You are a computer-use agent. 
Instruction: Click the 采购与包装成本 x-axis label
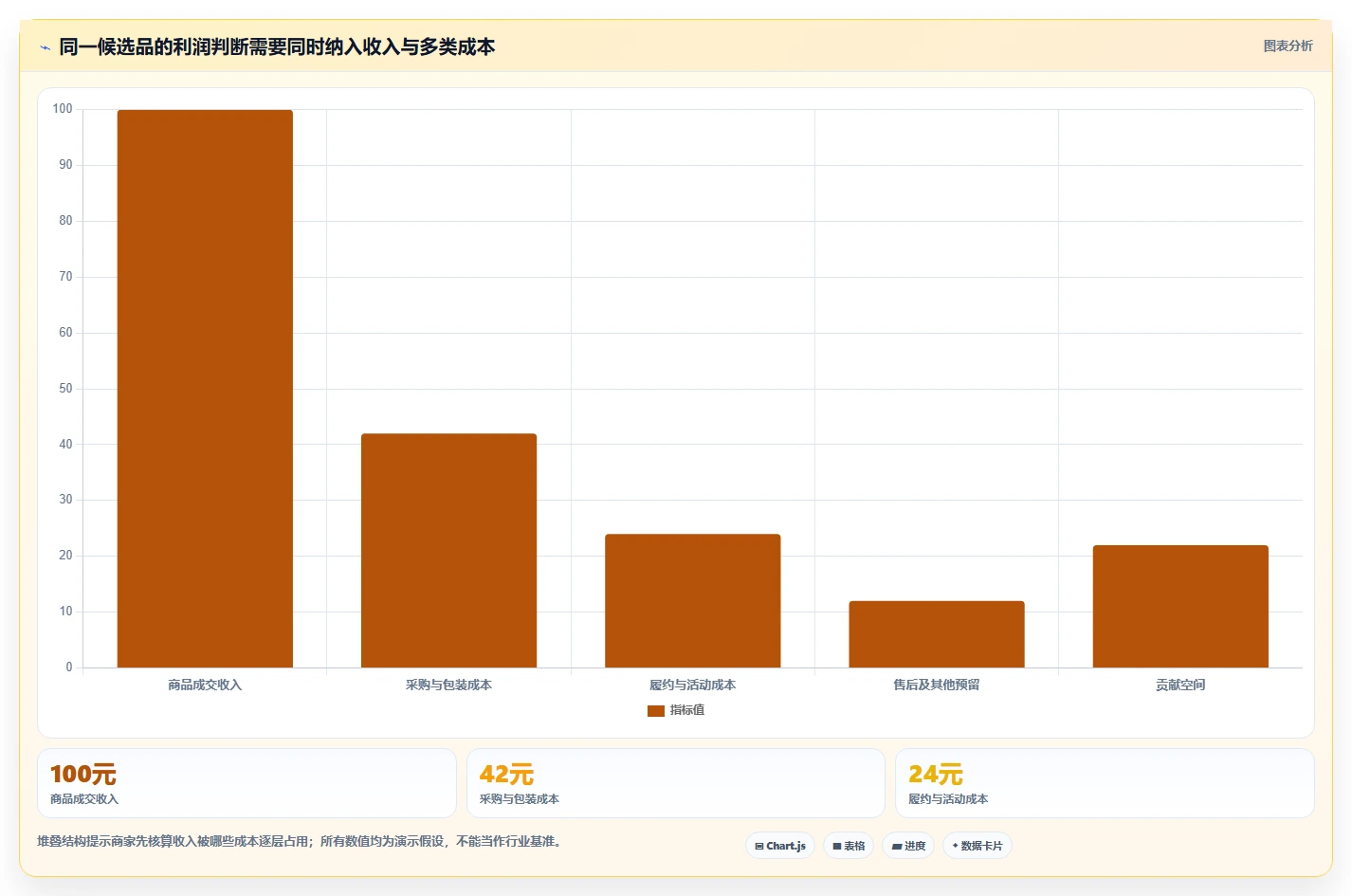(448, 685)
